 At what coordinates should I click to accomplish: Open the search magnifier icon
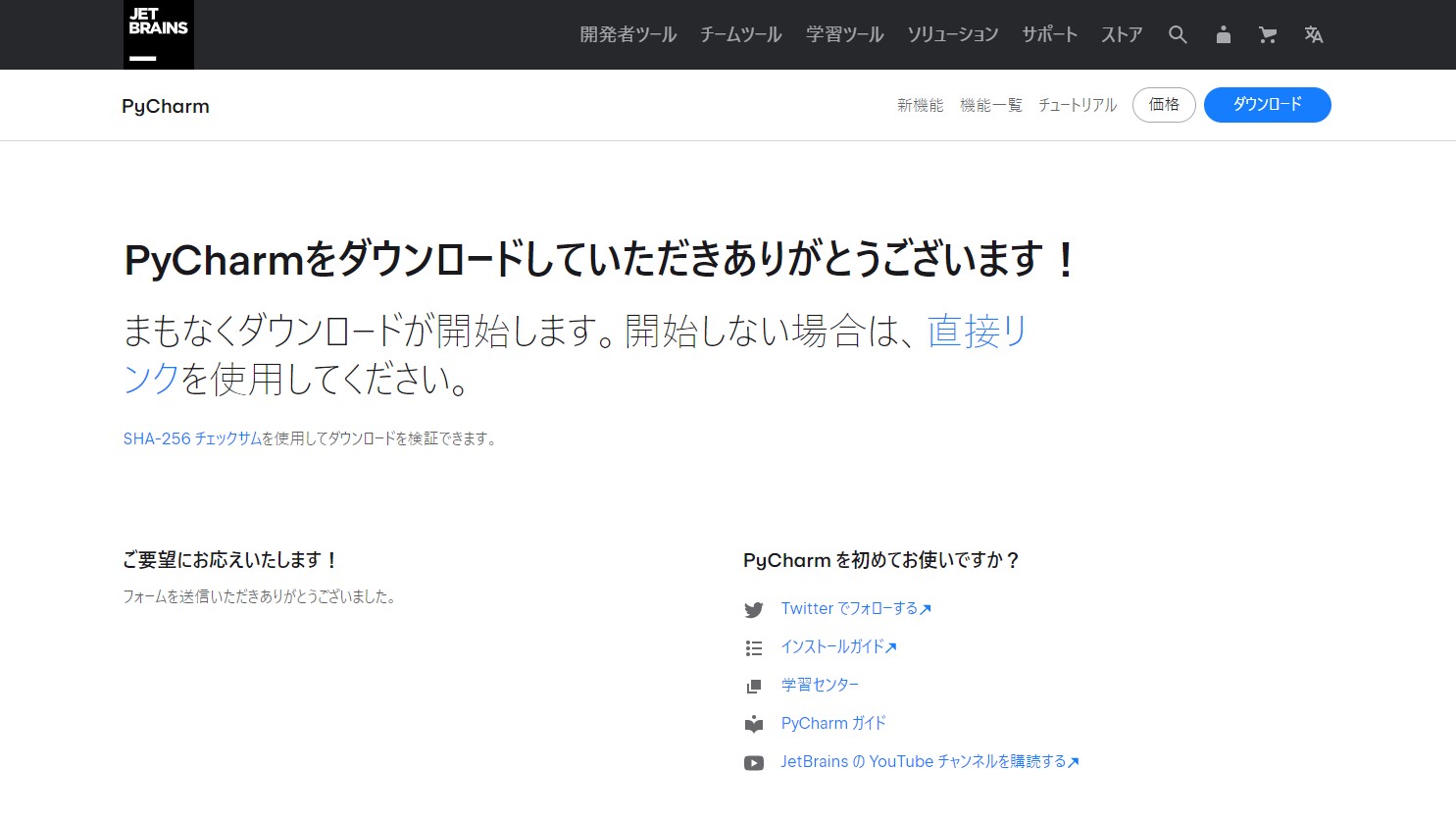[x=1178, y=35]
